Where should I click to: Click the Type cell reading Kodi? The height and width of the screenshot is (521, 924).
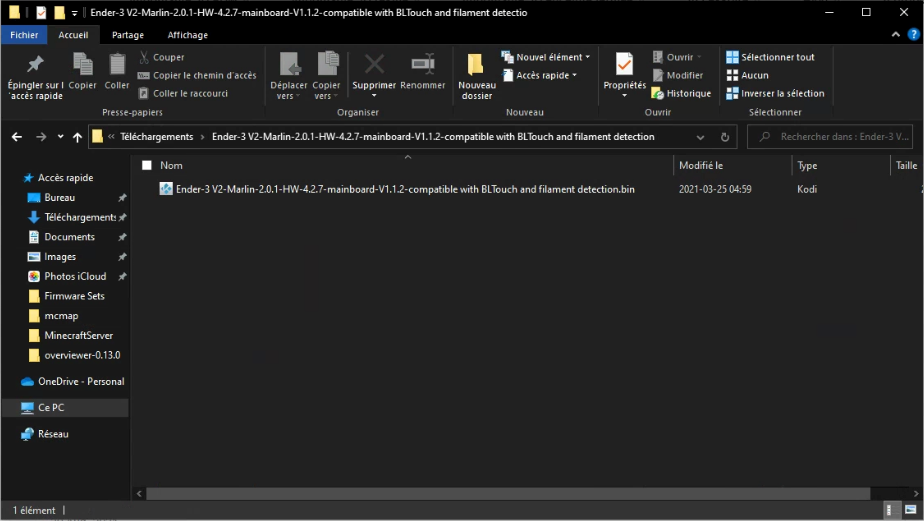point(807,189)
